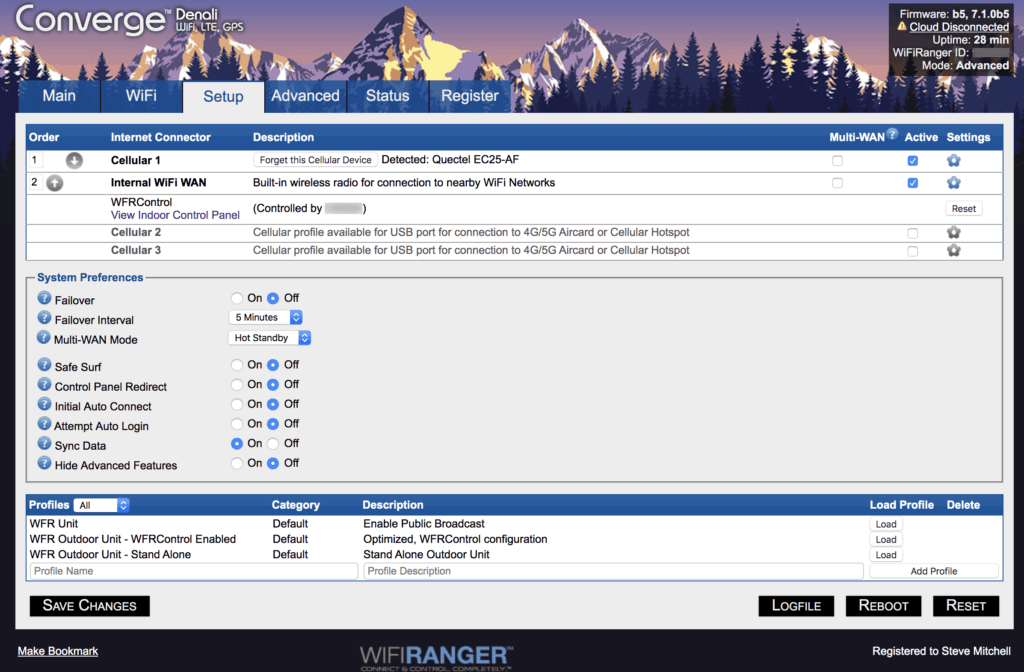Open Cellular 3 settings gear
Image resolution: width=1024 pixels, height=672 pixels.
coord(953,250)
